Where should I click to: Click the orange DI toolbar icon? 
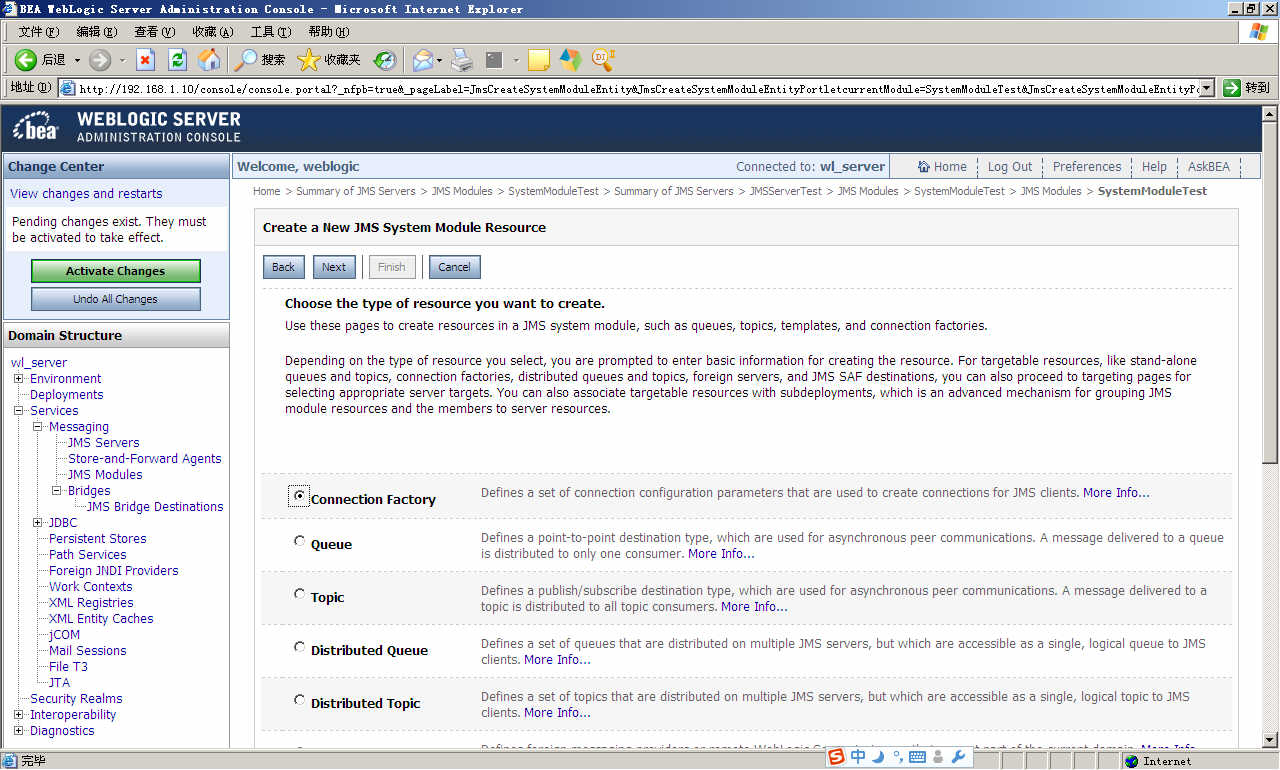click(603, 60)
